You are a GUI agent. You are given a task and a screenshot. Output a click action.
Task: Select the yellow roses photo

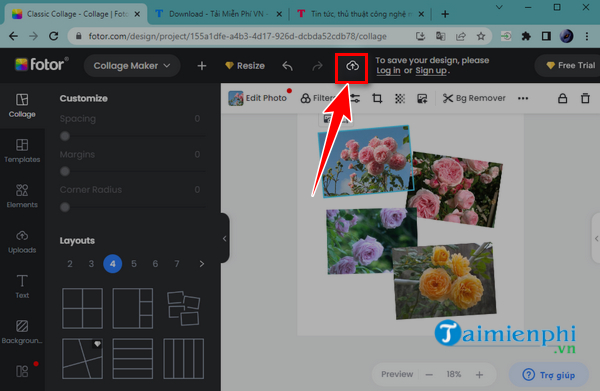pos(445,281)
